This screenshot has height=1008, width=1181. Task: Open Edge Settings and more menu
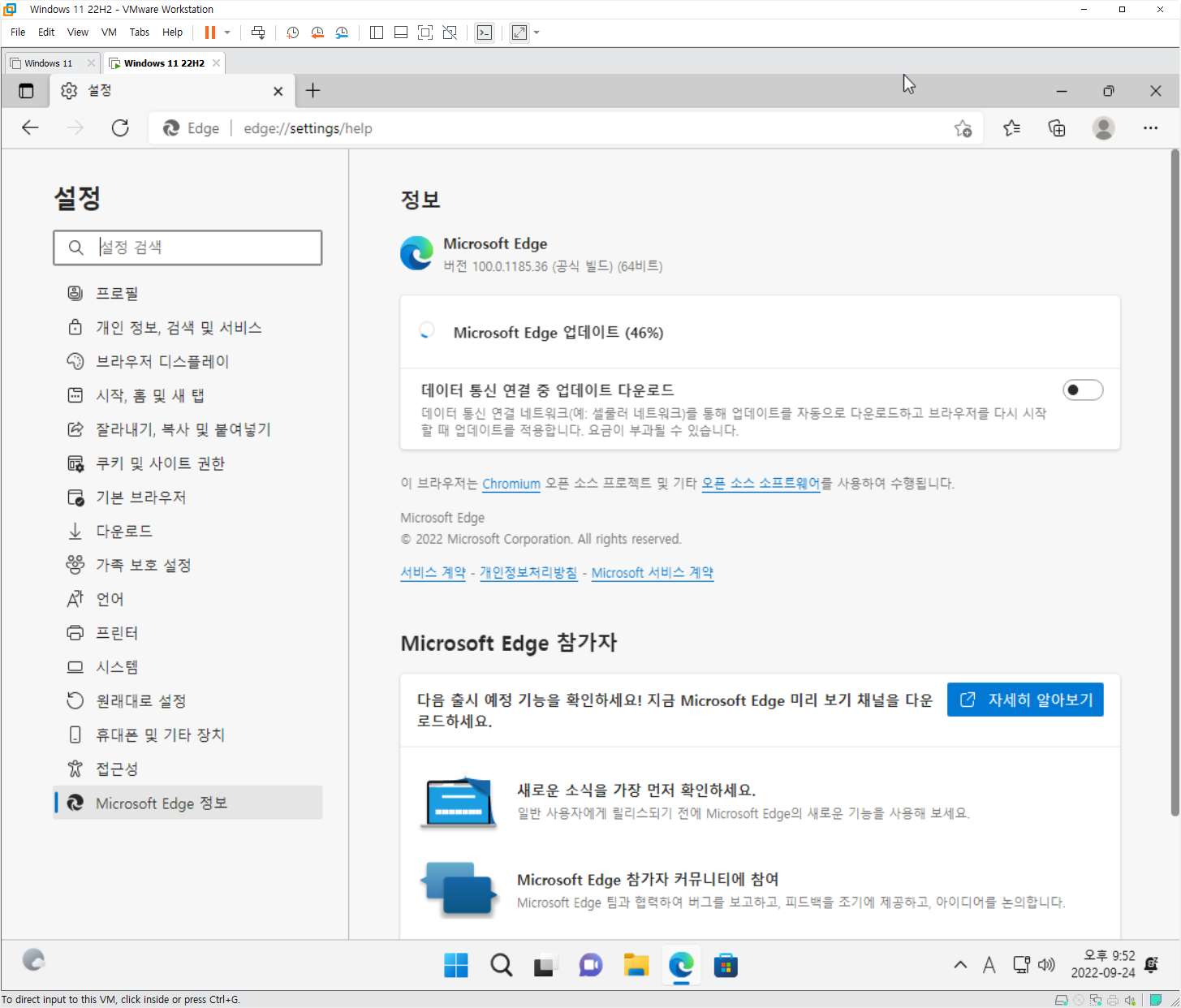tap(1150, 128)
